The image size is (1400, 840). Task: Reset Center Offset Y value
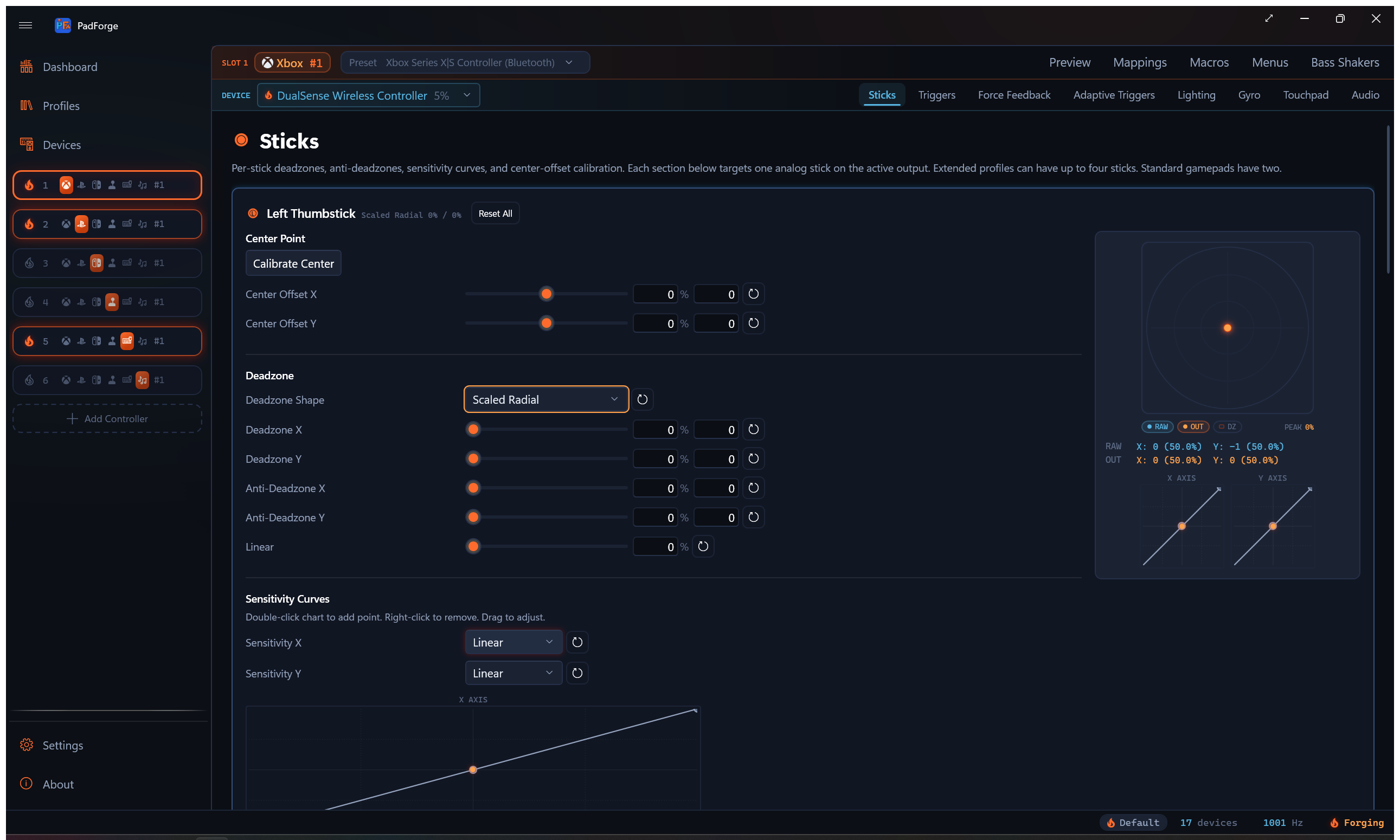(753, 323)
